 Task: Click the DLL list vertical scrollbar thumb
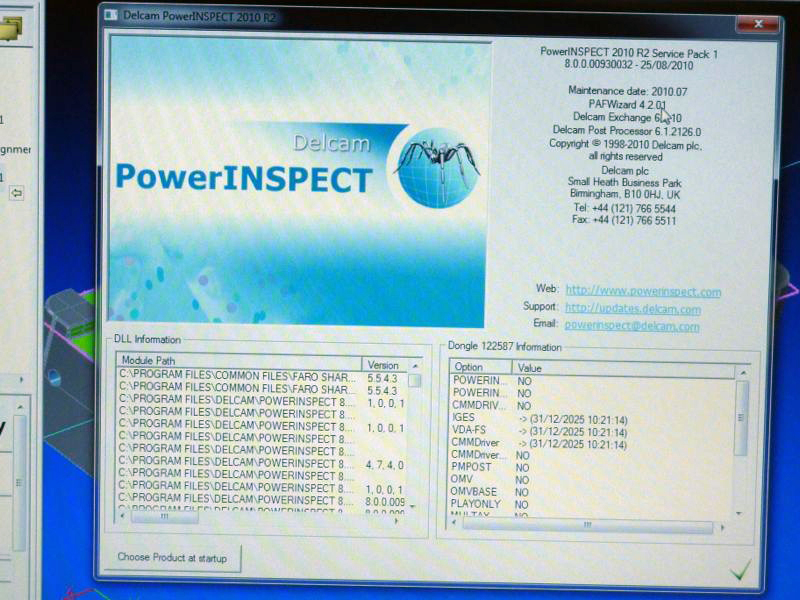coord(415,381)
